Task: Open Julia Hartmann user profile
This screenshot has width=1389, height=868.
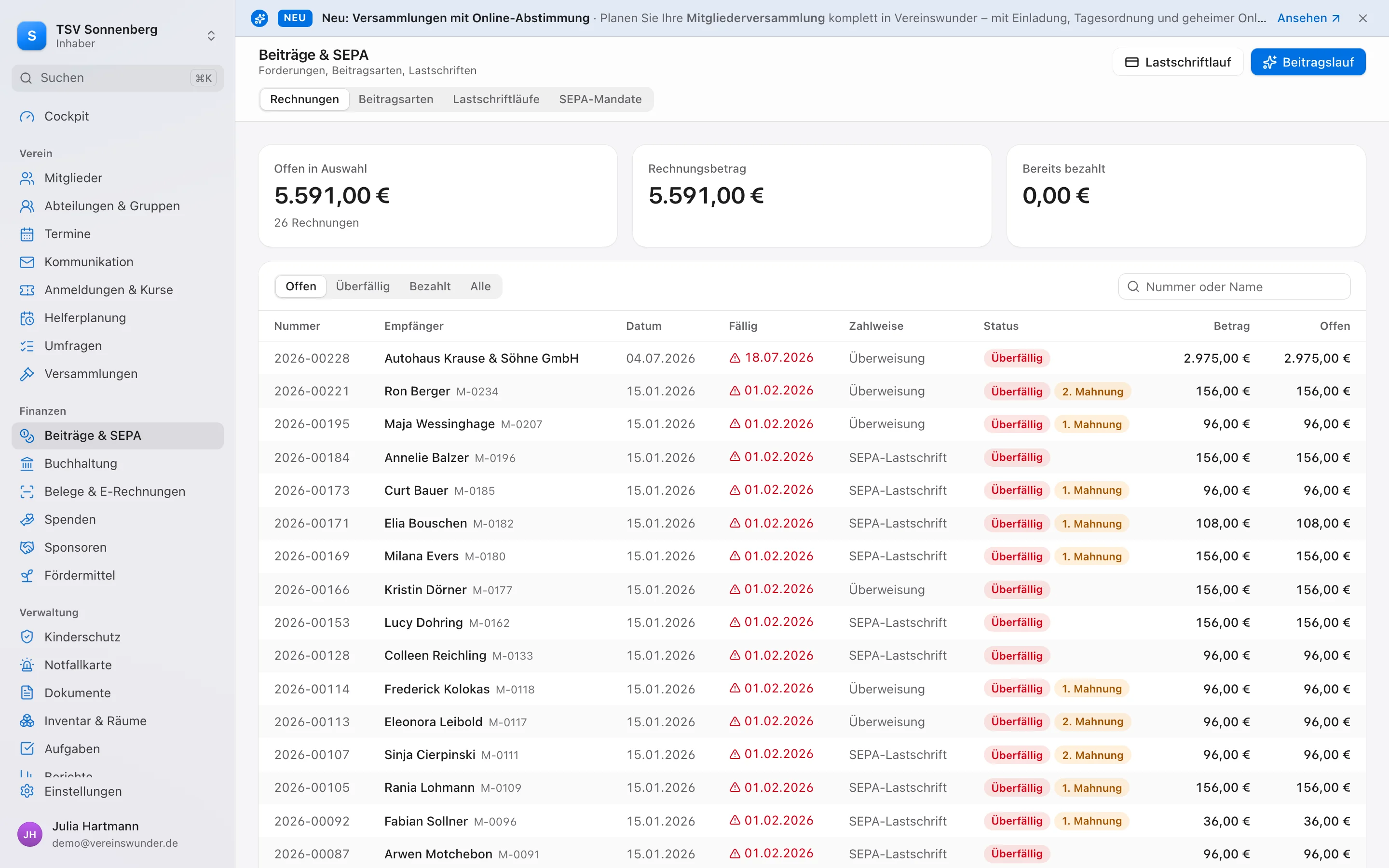Action: click(117, 834)
